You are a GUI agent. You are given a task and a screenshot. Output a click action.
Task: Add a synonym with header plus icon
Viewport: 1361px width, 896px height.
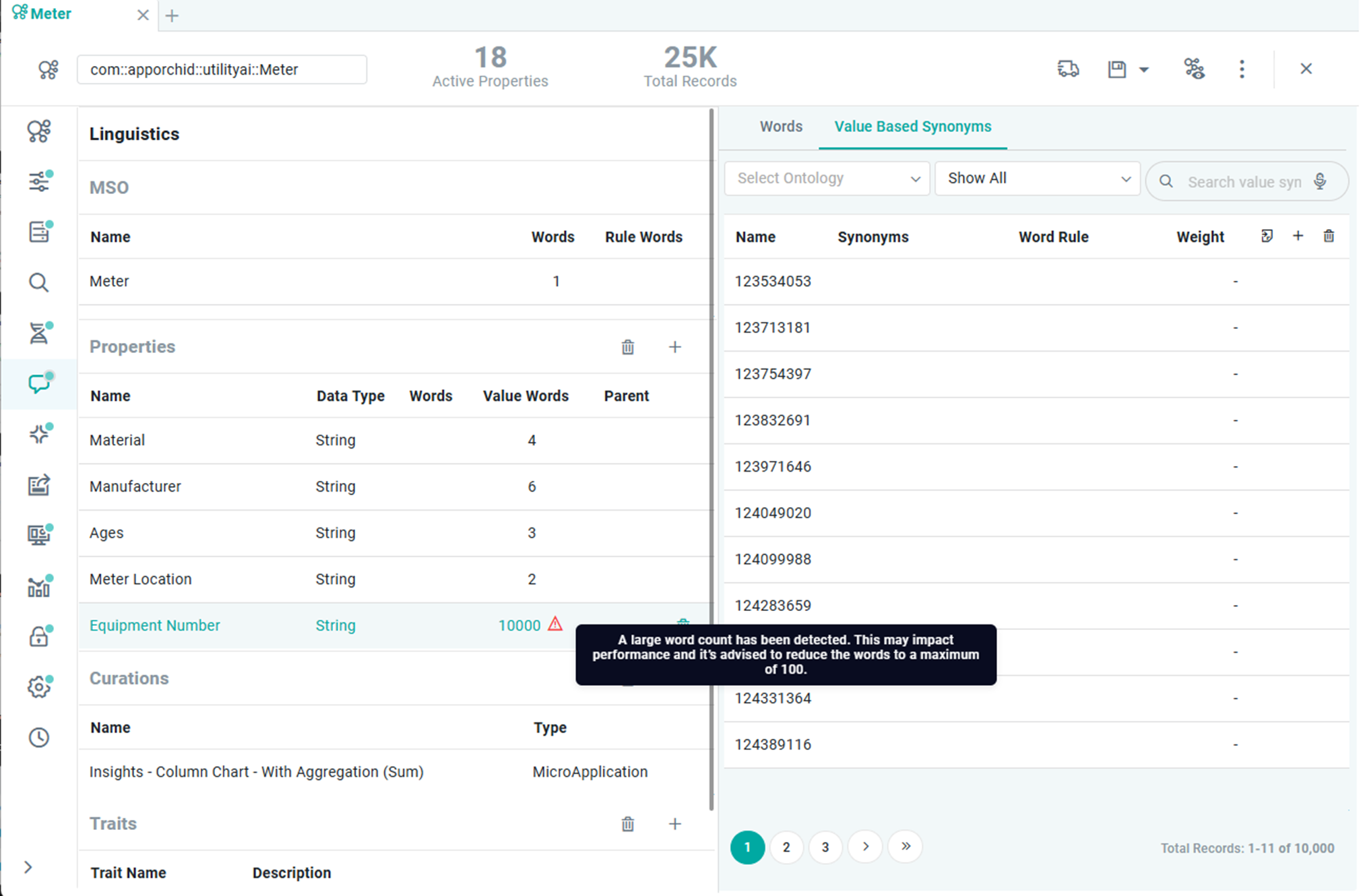[x=1298, y=236]
